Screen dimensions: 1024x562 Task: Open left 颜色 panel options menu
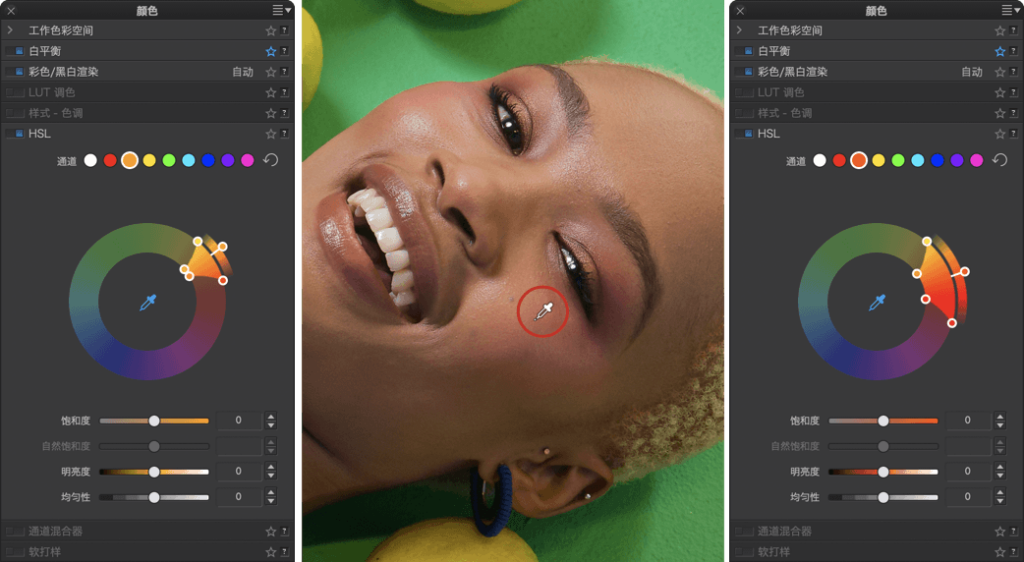coord(281,10)
